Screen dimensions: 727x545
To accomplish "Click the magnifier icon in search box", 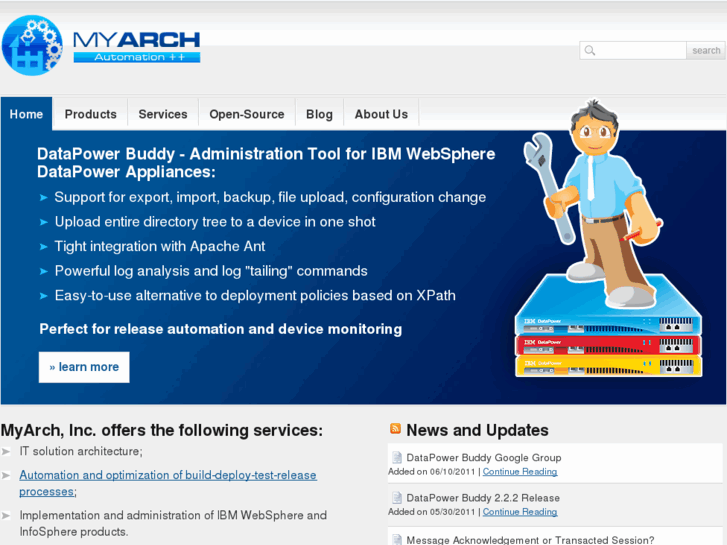I will point(590,50).
